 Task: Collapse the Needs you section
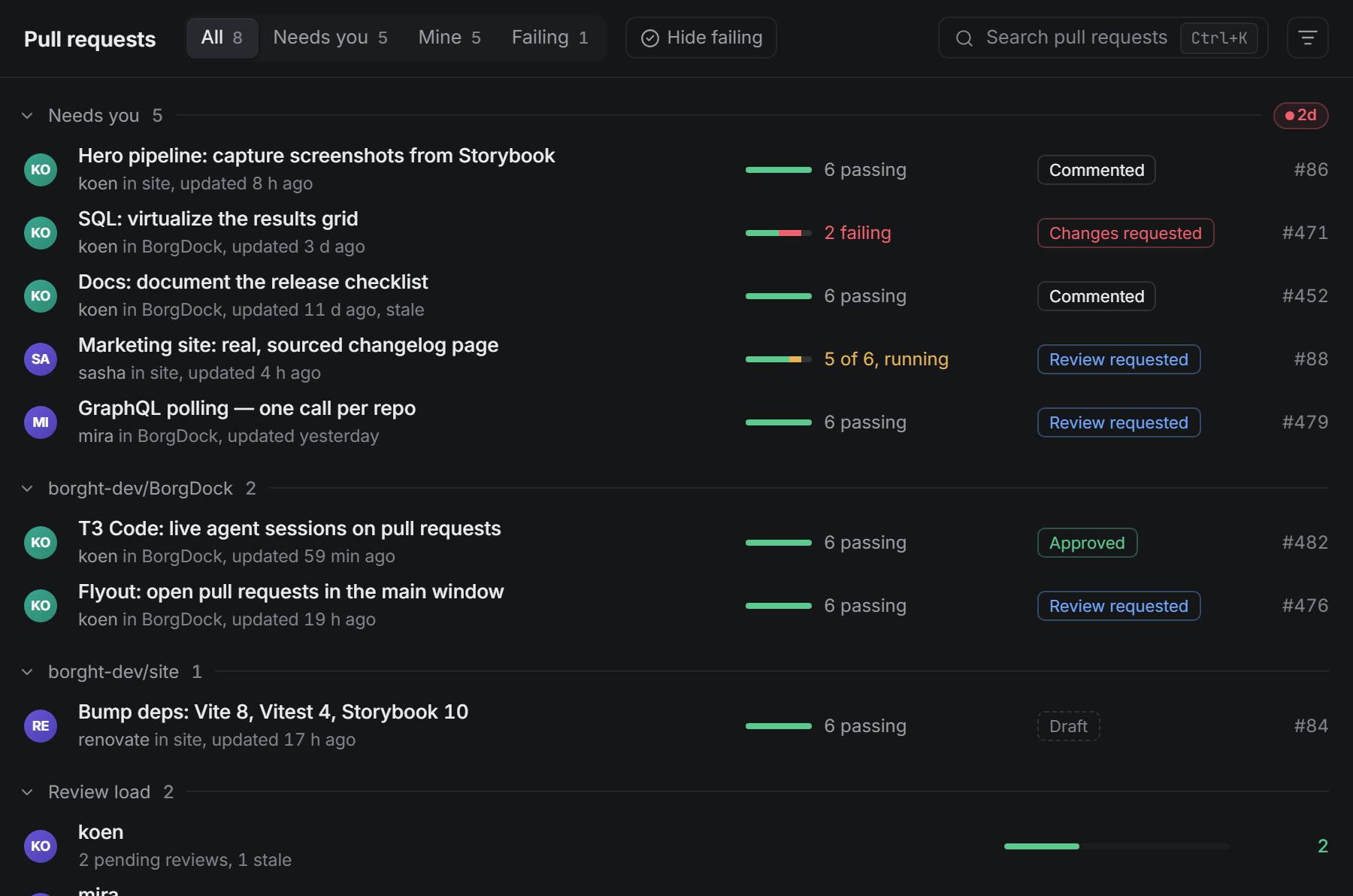click(28, 116)
